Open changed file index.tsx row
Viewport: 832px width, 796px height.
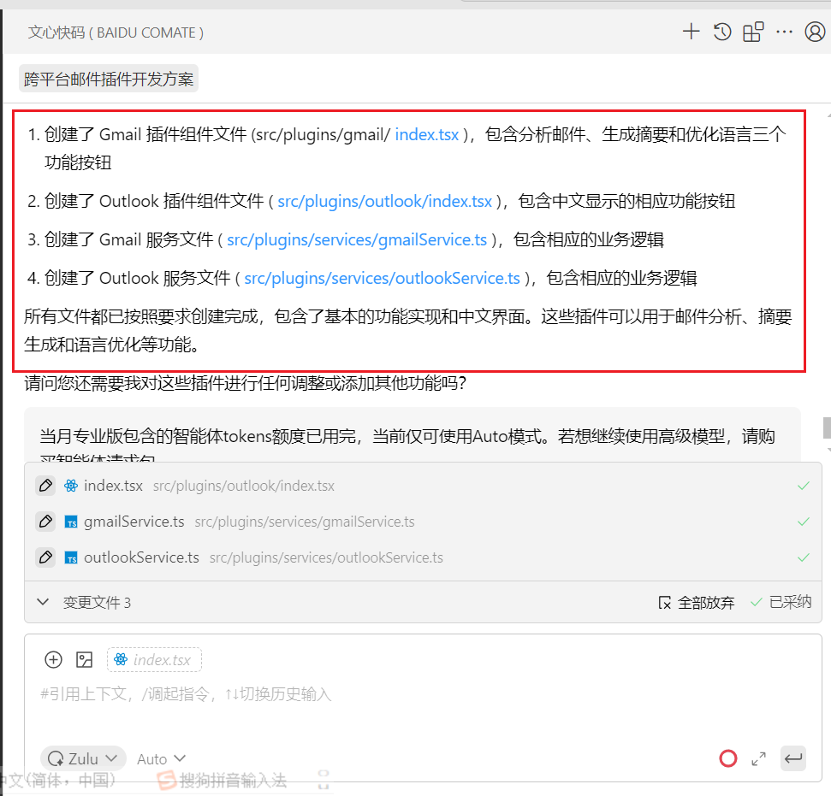tap(423, 486)
